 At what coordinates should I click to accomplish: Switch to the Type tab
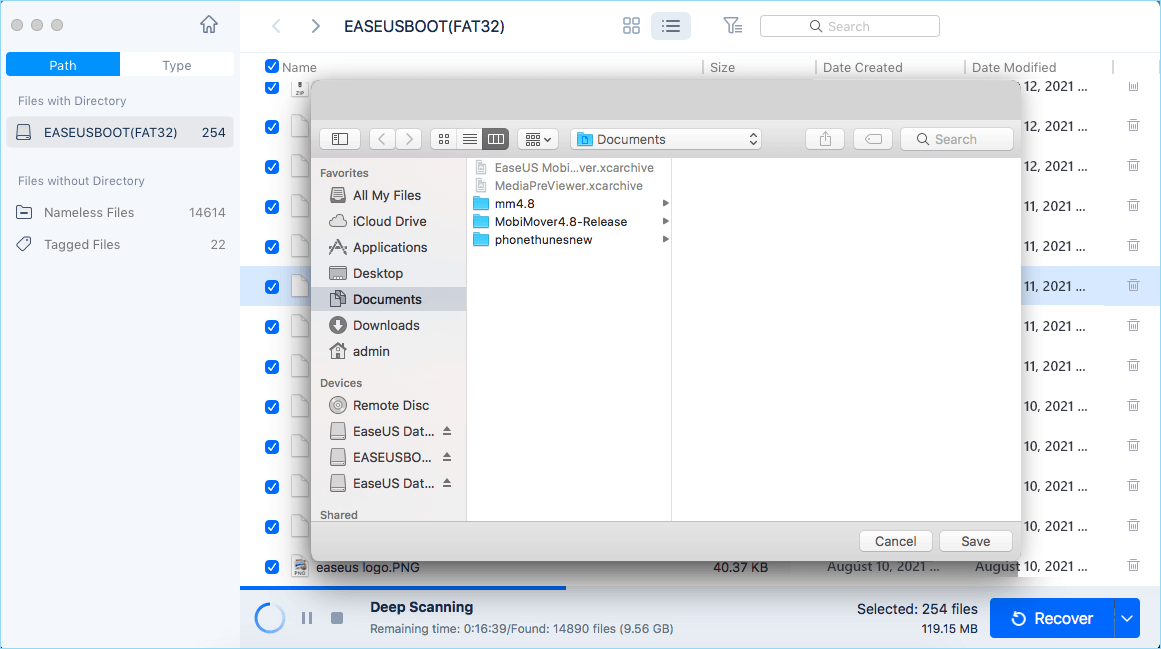pyautogui.click(x=176, y=64)
